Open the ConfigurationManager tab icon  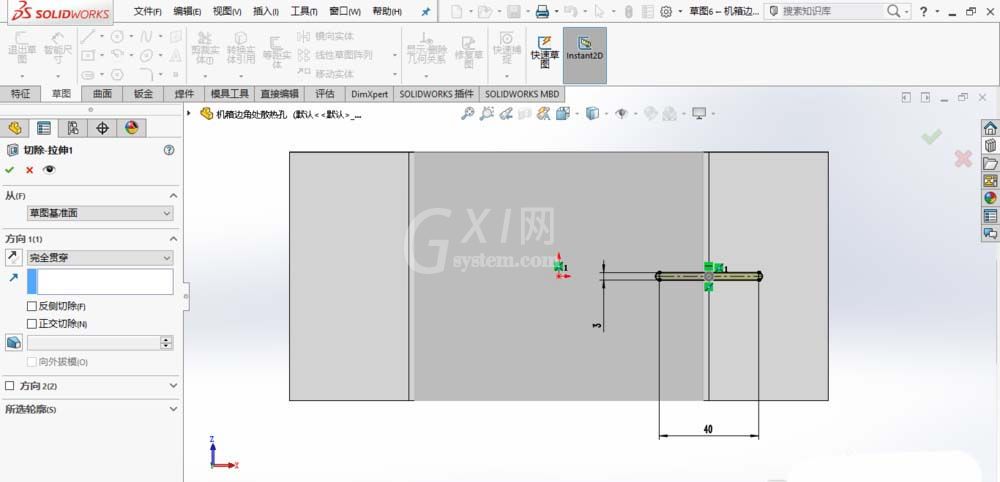click(x=73, y=128)
